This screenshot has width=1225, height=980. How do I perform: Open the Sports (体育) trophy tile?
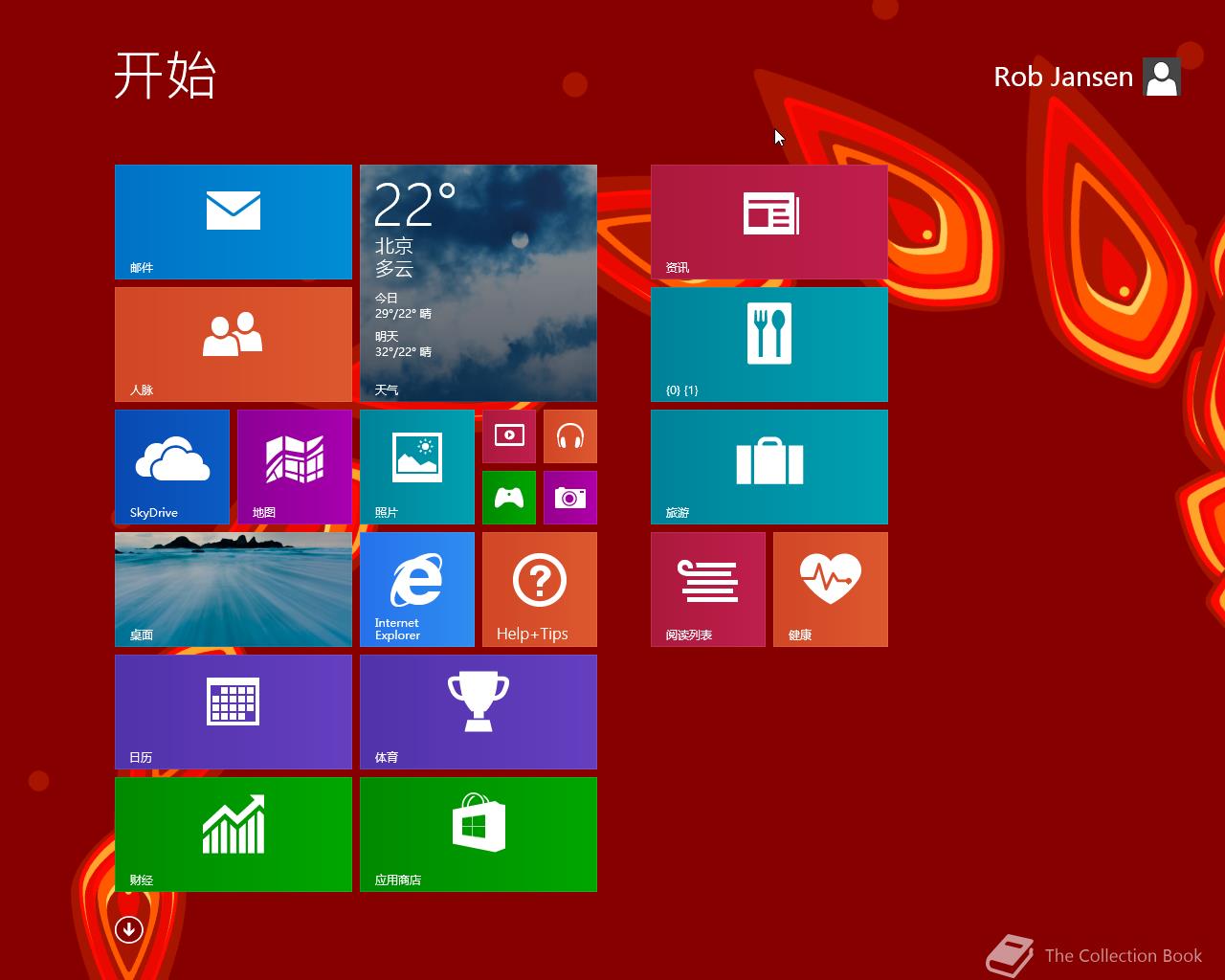(x=479, y=712)
